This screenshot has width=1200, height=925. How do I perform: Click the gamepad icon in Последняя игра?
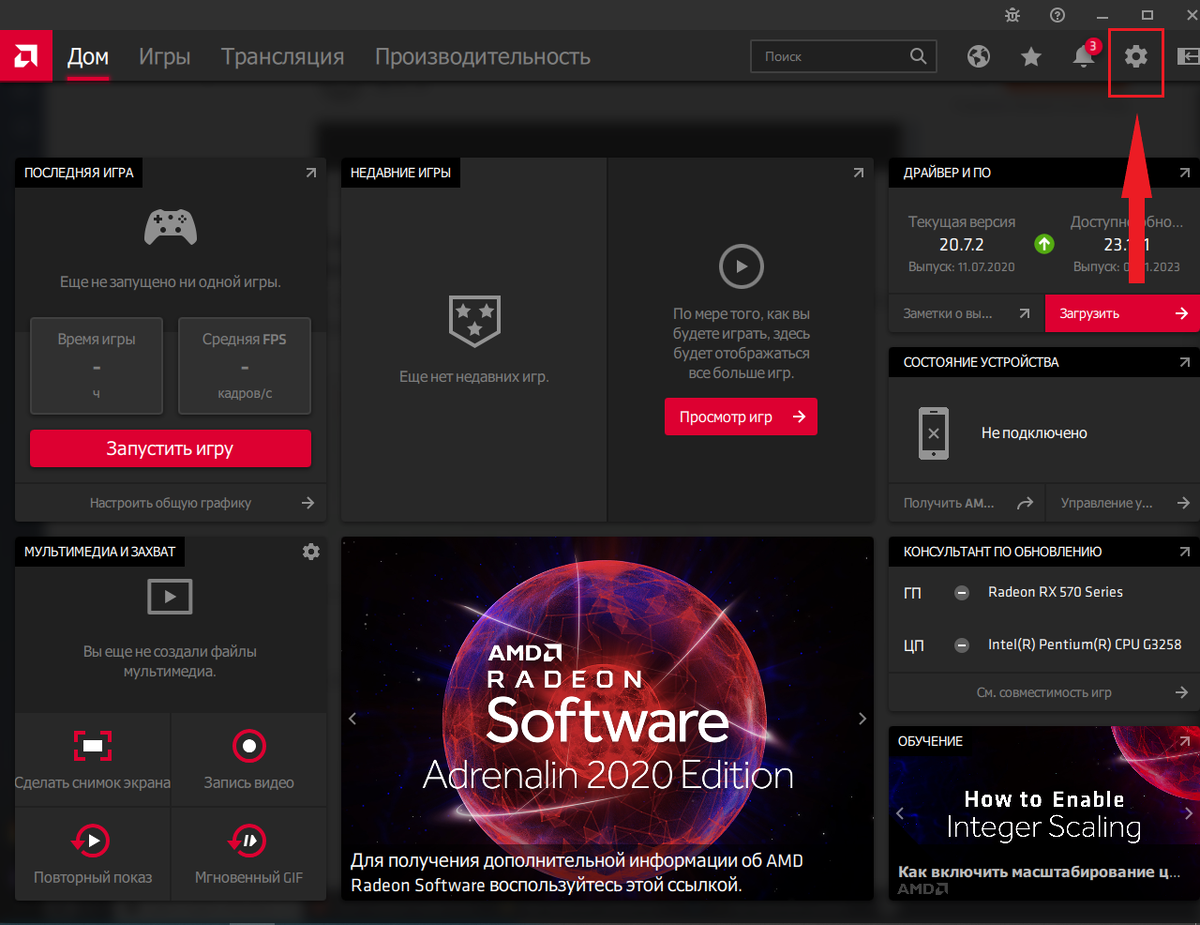170,227
